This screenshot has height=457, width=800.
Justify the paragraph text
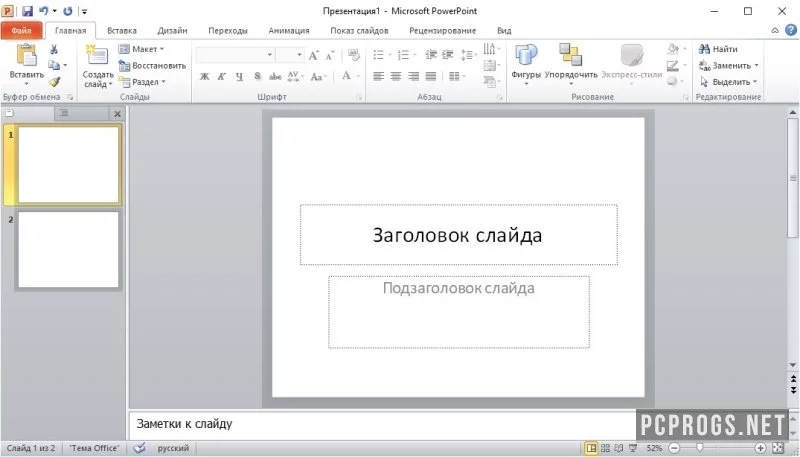point(431,77)
